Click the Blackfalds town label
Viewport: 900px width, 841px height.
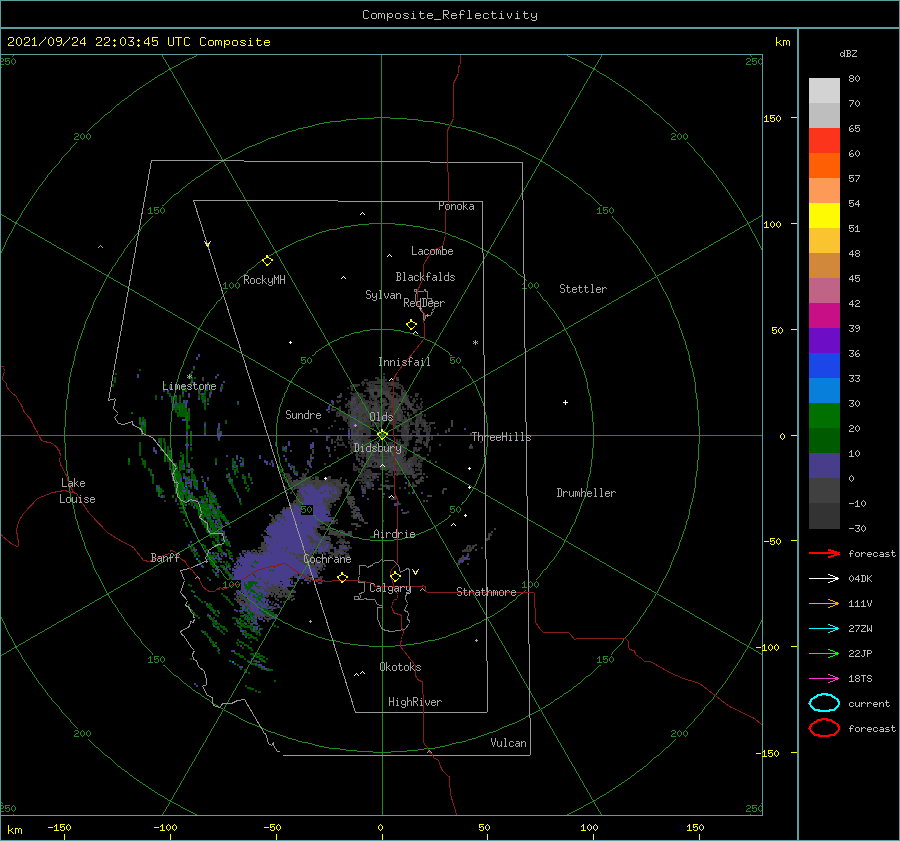pos(425,277)
